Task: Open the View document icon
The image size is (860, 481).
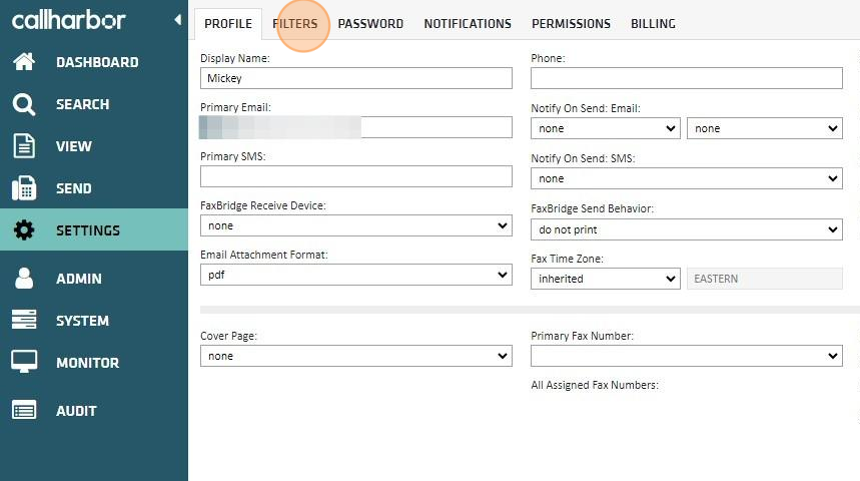Action: (24, 146)
